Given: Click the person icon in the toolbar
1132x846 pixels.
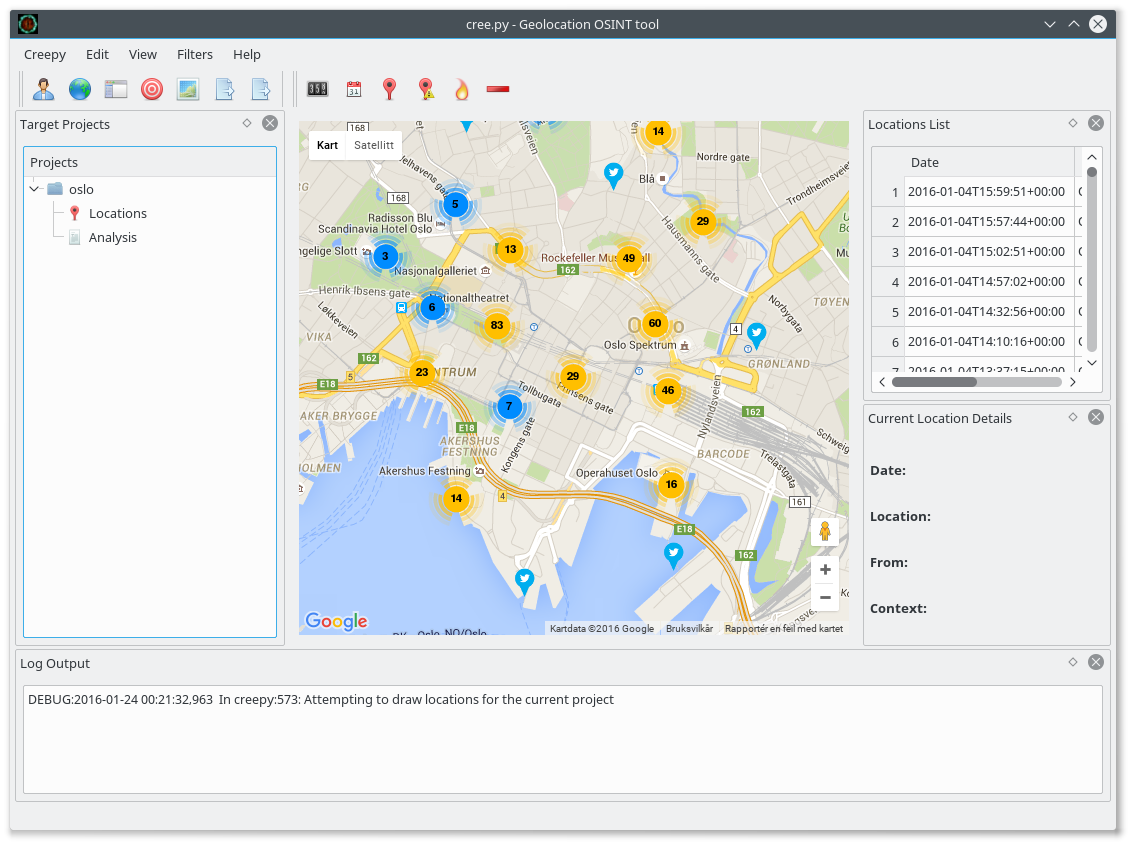Looking at the screenshot, I should pos(43,89).
